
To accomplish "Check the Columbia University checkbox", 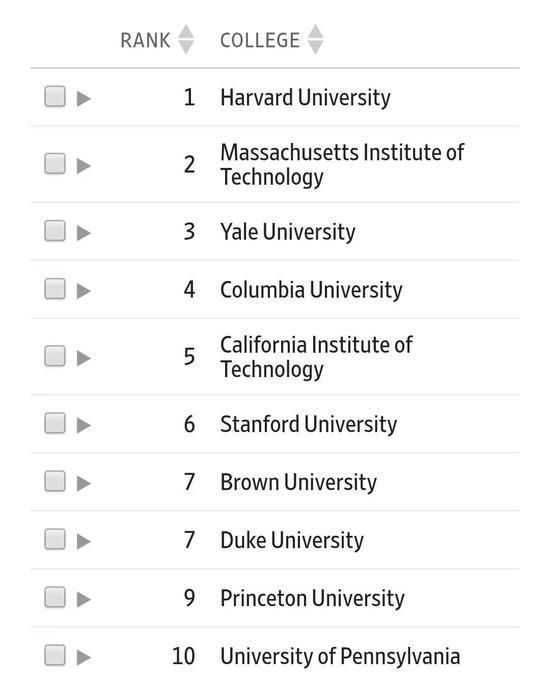I will tap(55, 289).
